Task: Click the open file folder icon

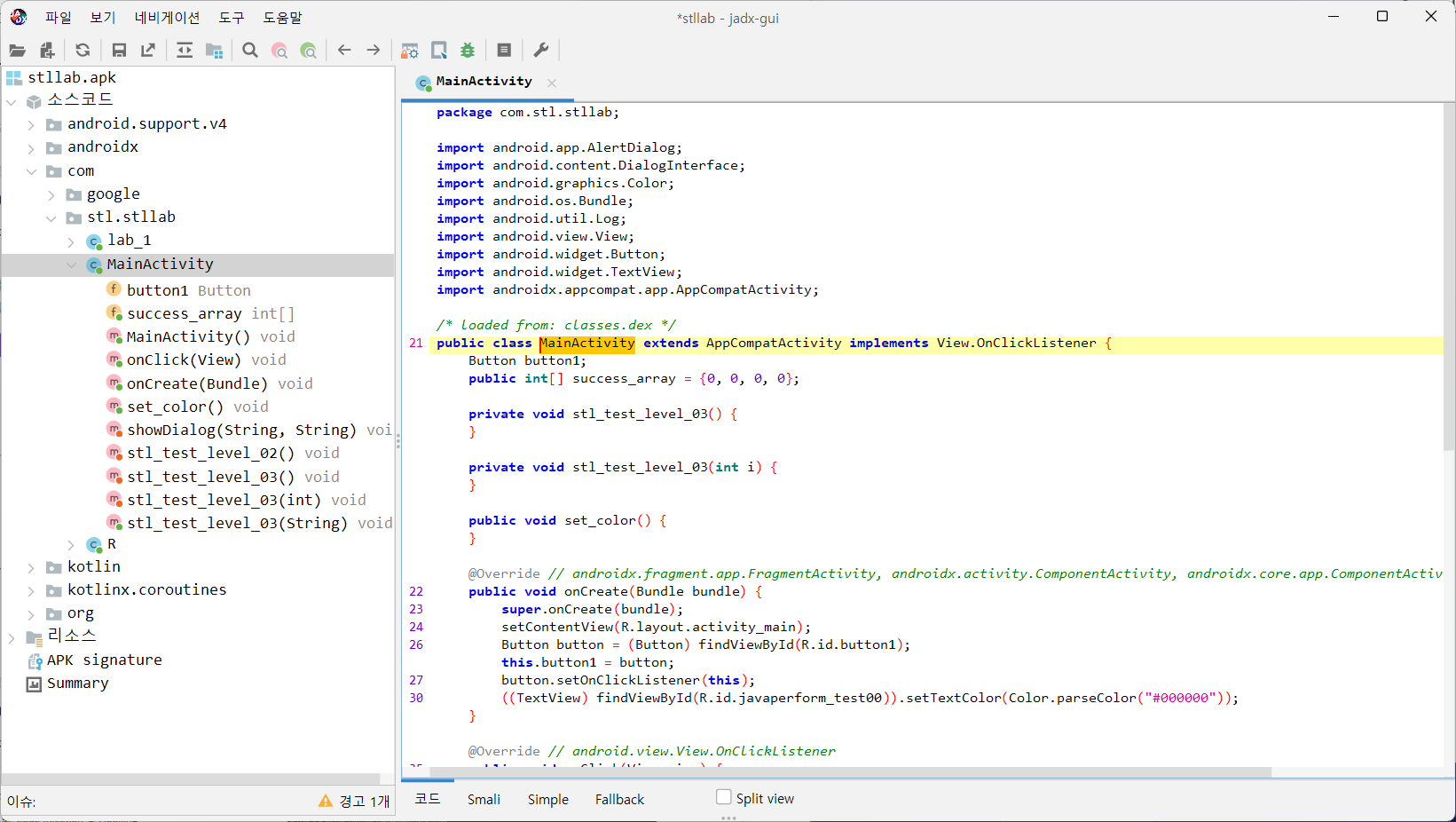Action: (x=17, y=51)
